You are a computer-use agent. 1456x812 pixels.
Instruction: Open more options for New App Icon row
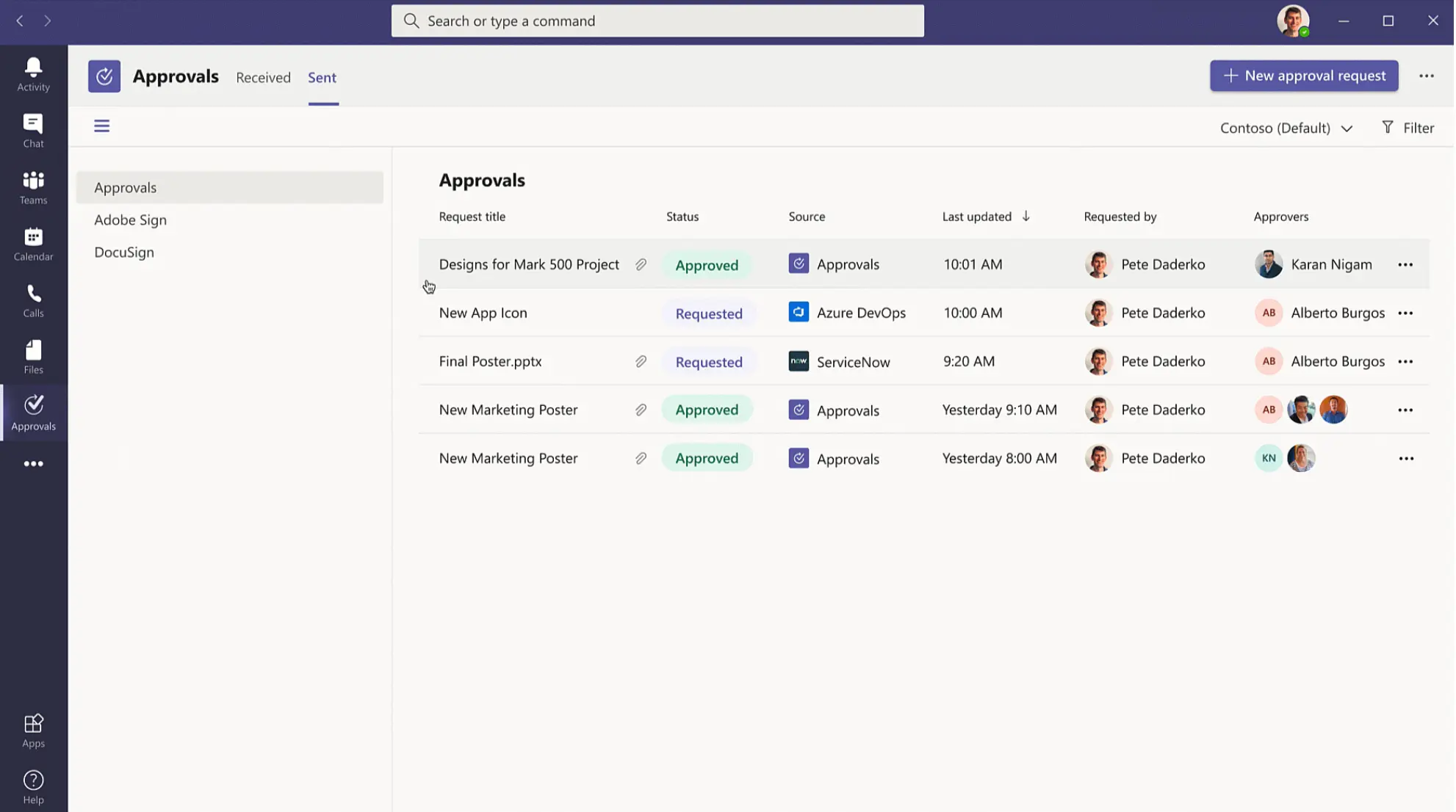(x=1406, y=313)
